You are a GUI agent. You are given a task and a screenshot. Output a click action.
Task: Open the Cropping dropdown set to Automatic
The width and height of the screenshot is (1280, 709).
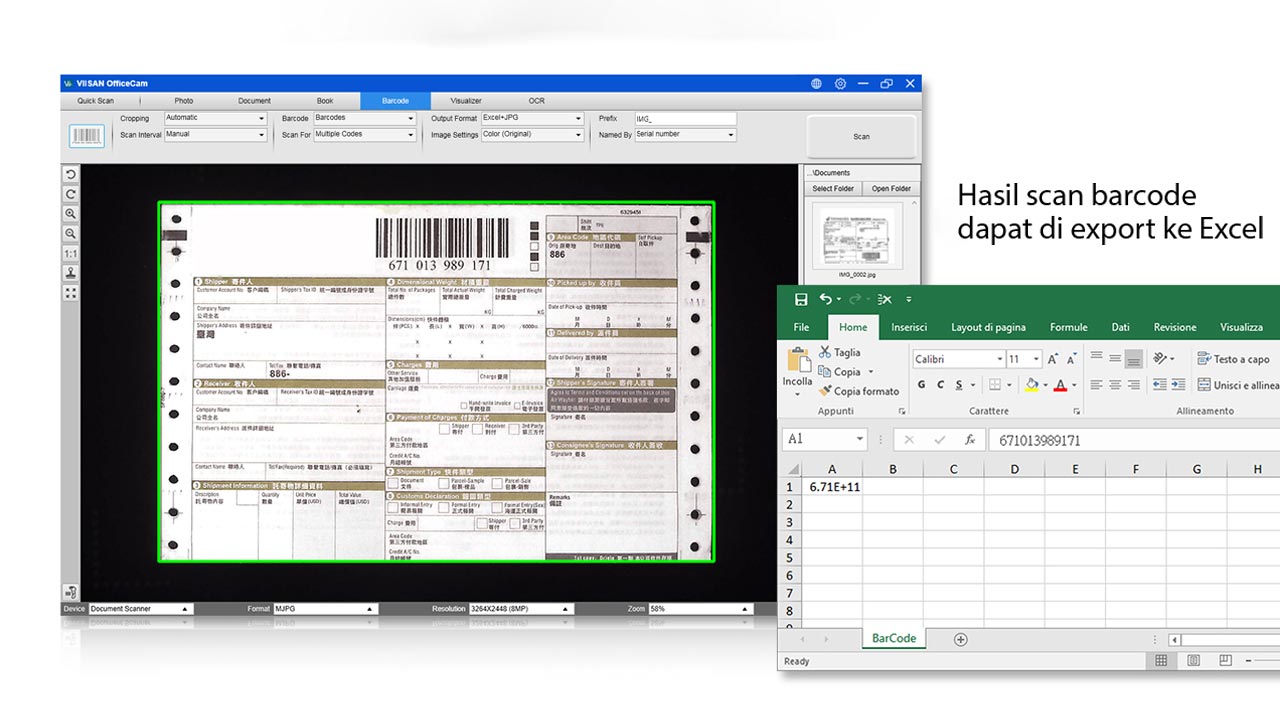(215, 118)
